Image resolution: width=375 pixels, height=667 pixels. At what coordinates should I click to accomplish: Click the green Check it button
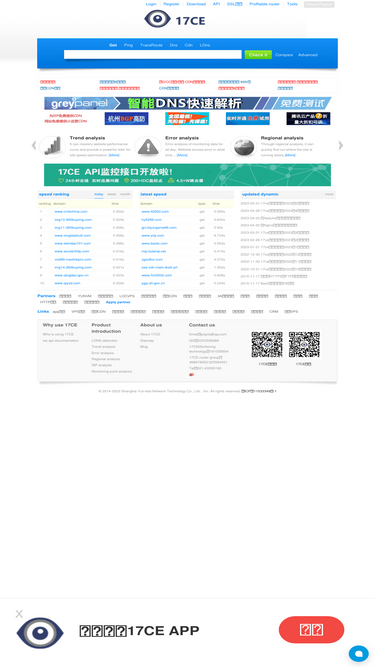click(258, 55)
